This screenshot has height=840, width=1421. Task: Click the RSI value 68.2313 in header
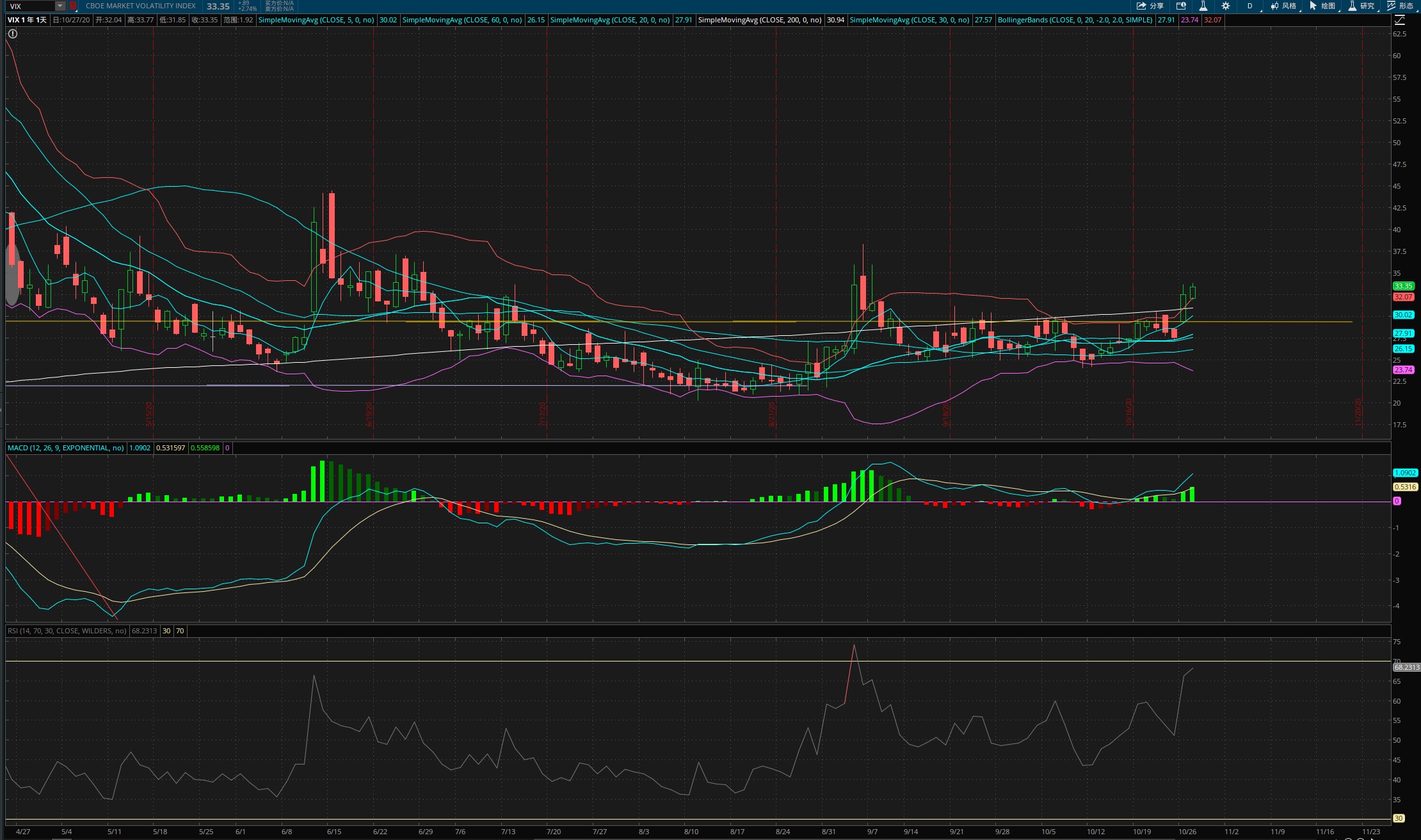point(144,631)
